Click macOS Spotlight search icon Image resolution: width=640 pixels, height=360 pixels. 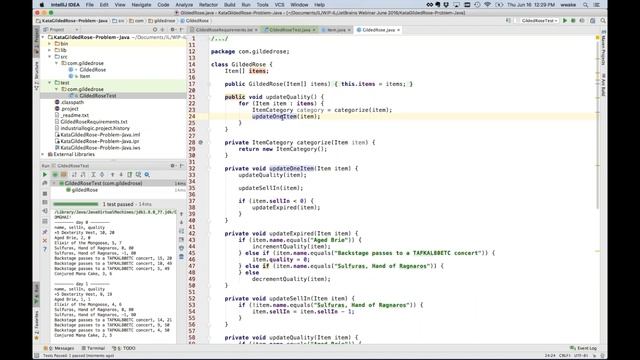coord(586,4)
